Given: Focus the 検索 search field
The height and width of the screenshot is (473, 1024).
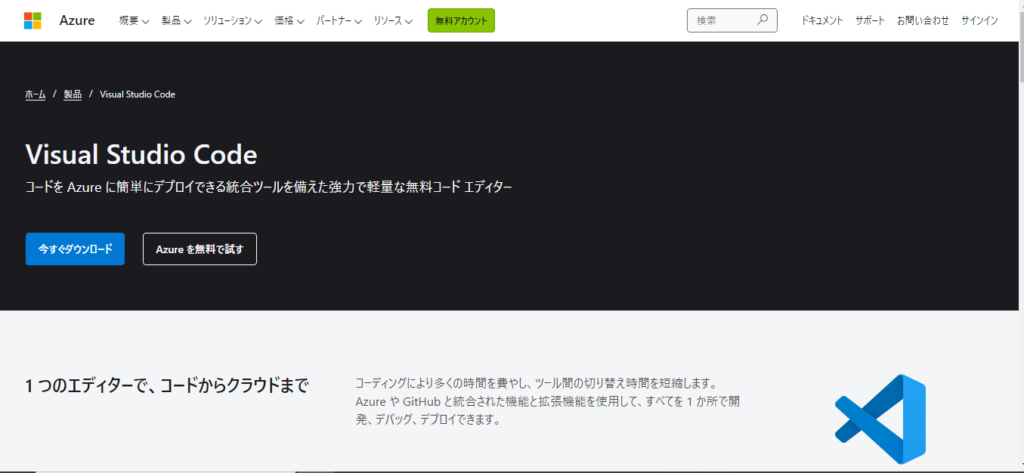Looking at the screenshot, I should (732, 20).
